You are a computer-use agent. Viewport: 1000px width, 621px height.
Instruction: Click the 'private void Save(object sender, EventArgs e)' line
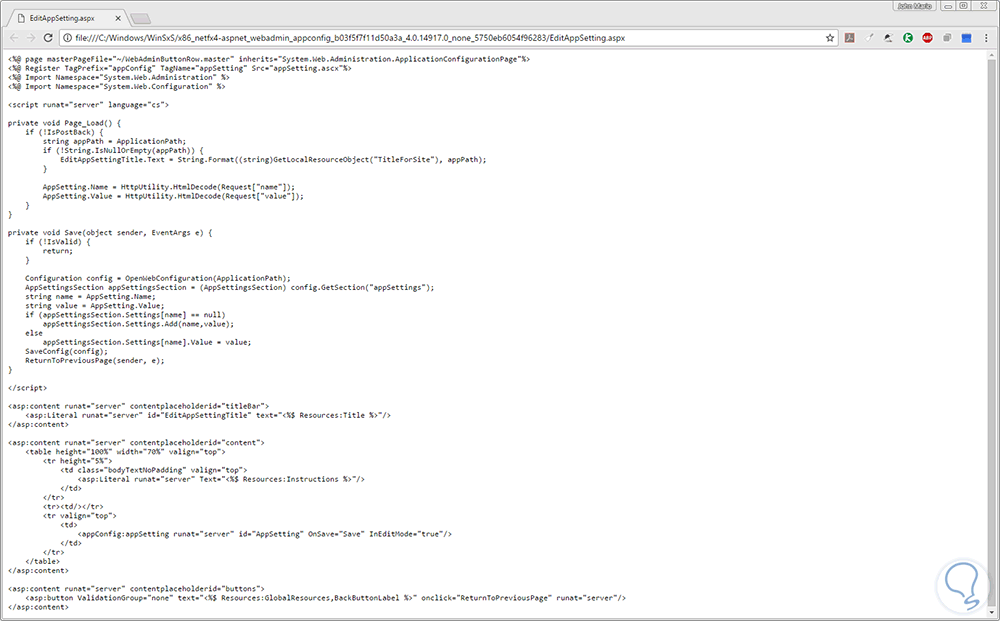(x=110, y=233)
